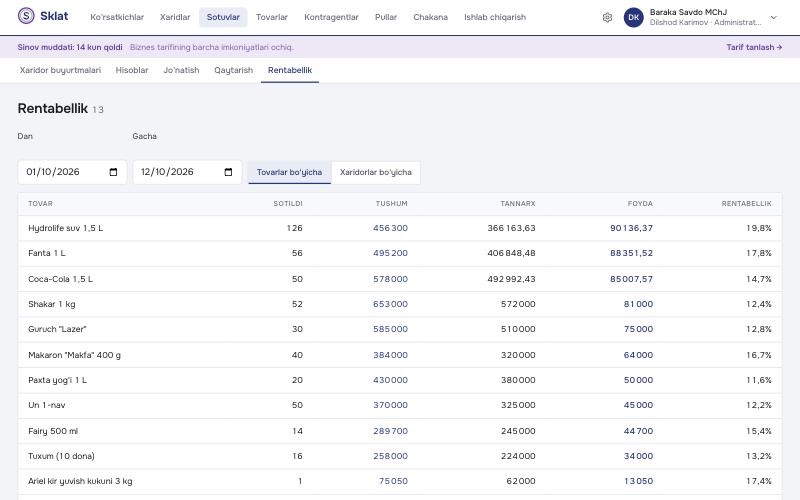800x500 pixels.
Task: Open the Ko'rsatkichlar menu
Action: pyautogui.click(x=117, y=17)
